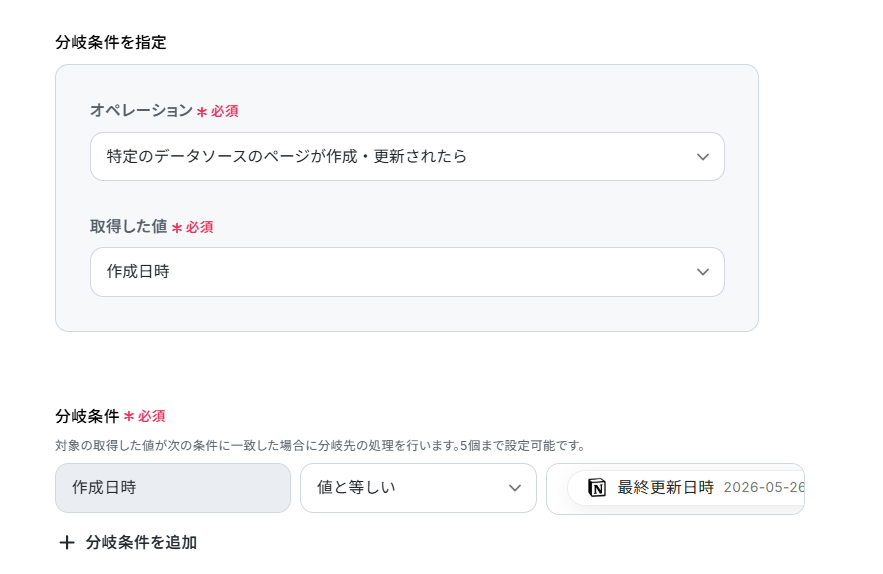Click the chevron arrow in the 取得した値 field
Screen dimensions: 883x574
pos(703,272)
